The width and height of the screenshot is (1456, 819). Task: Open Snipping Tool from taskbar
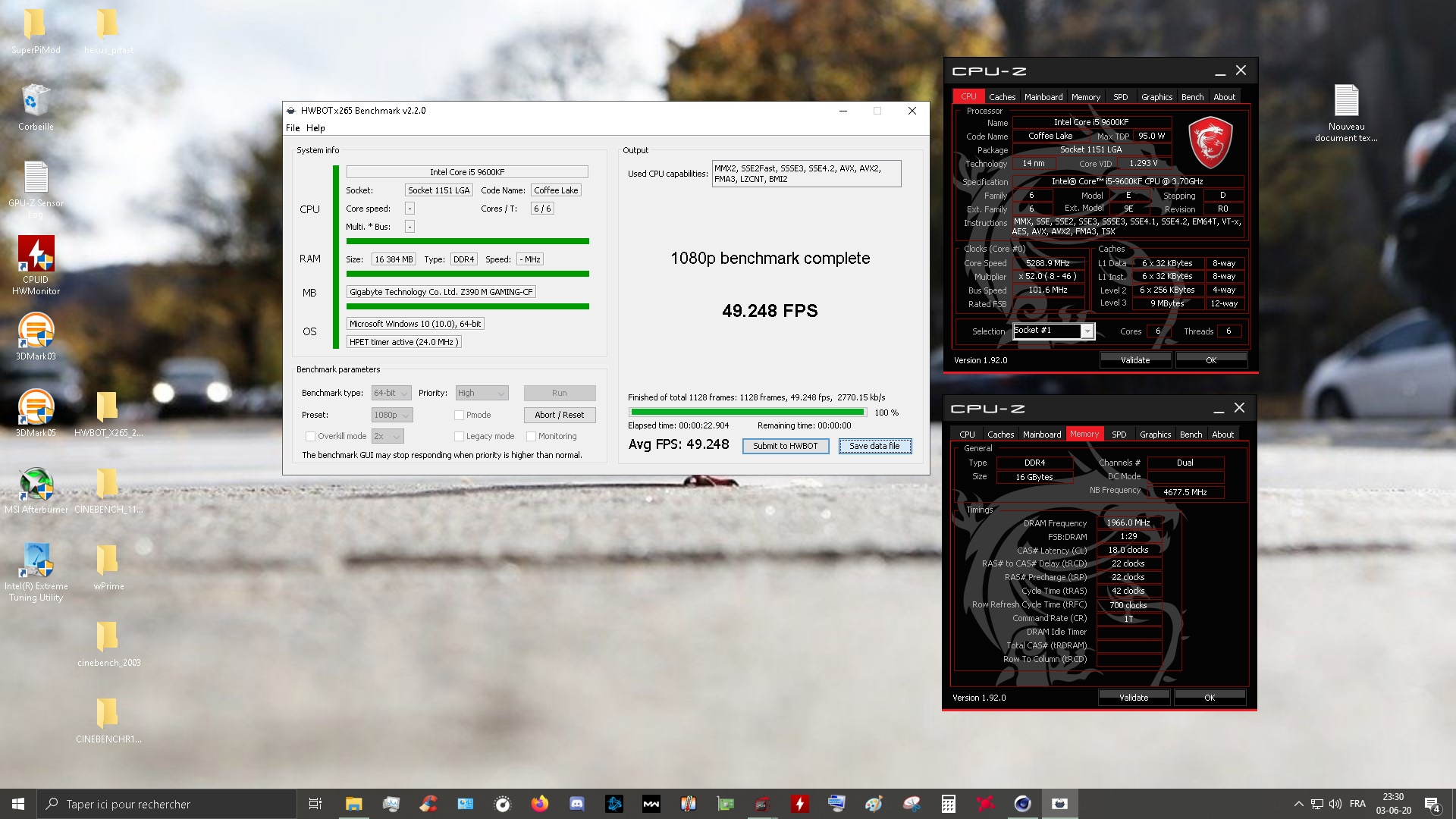912,804
